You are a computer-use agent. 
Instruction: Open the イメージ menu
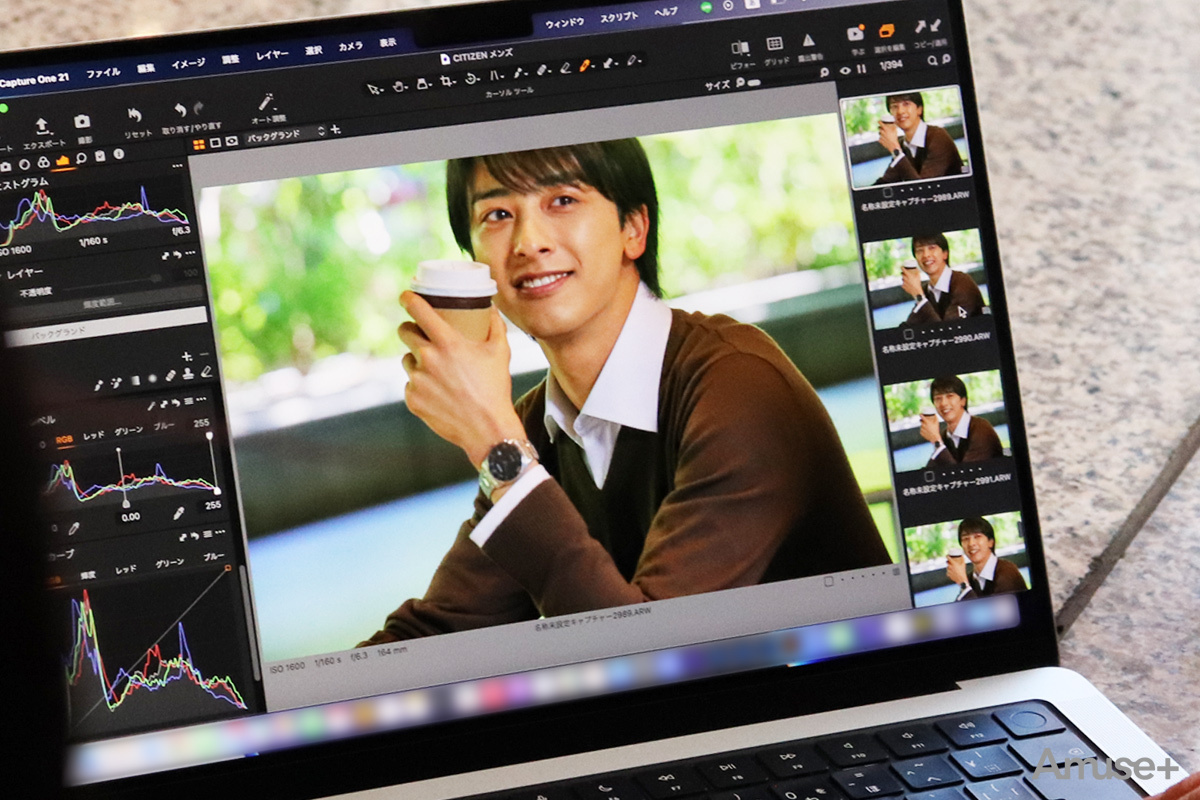188,64
